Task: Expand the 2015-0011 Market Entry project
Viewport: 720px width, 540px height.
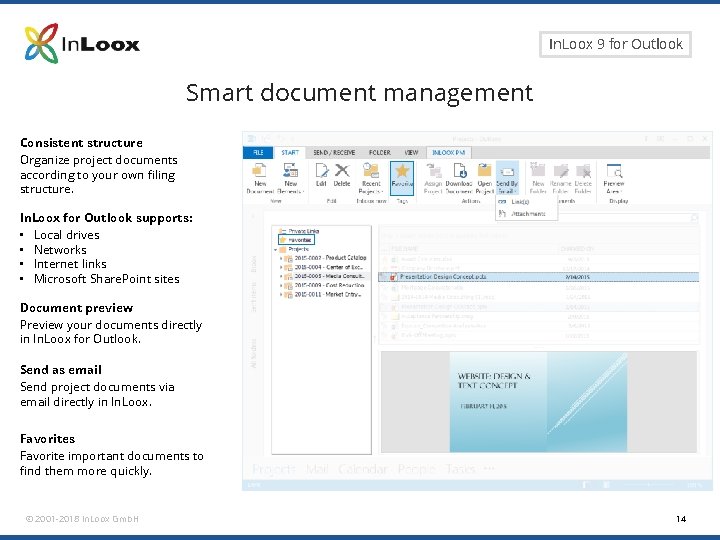Action: (281, 295)
